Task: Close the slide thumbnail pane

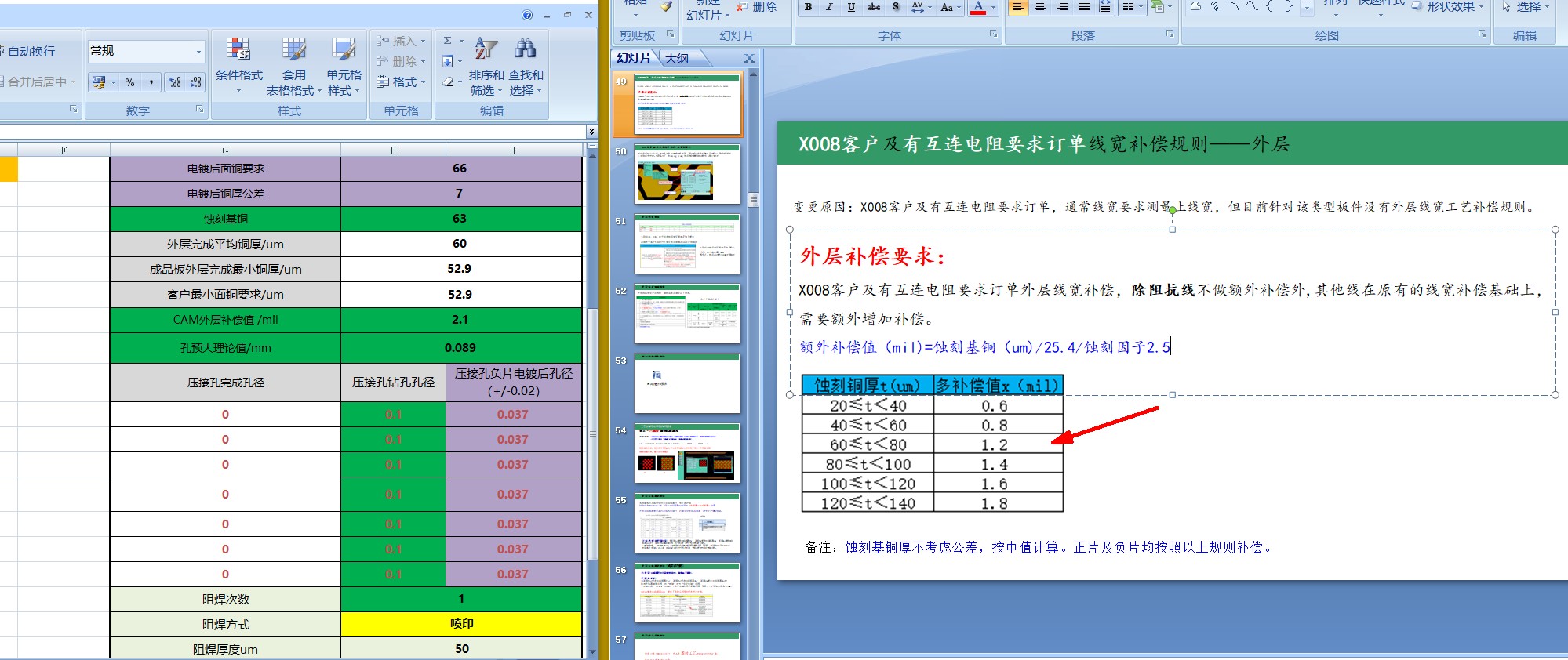Action: click(x=749, y=58)
